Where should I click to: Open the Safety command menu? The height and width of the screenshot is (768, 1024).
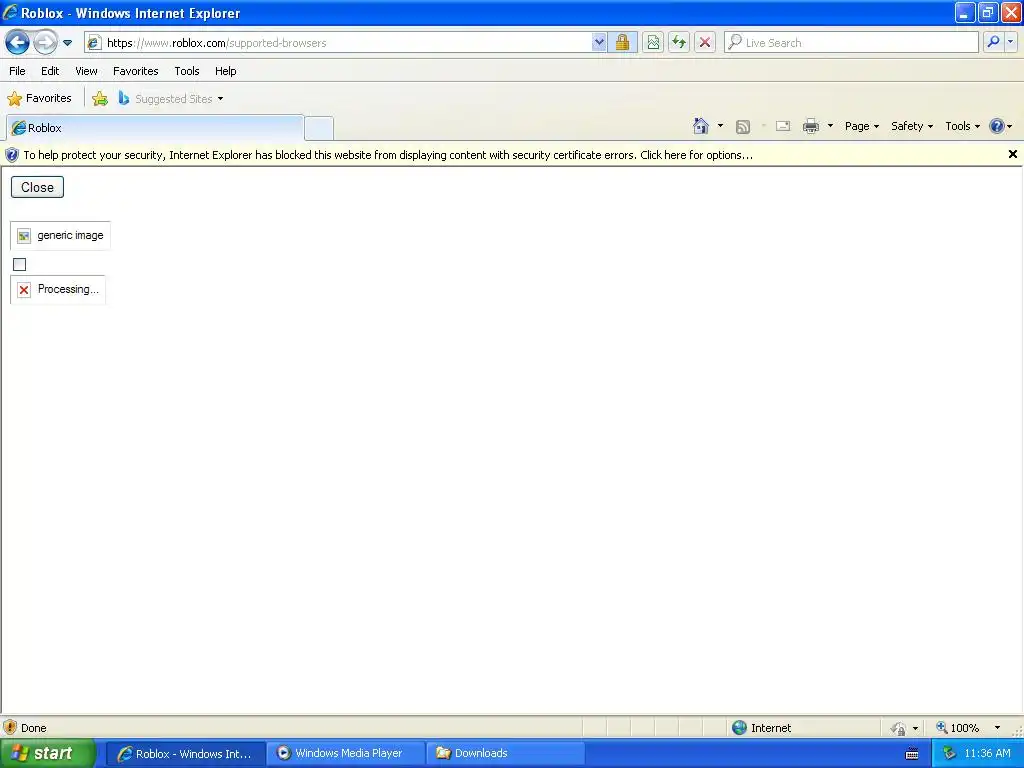click(x=912, y=126)
